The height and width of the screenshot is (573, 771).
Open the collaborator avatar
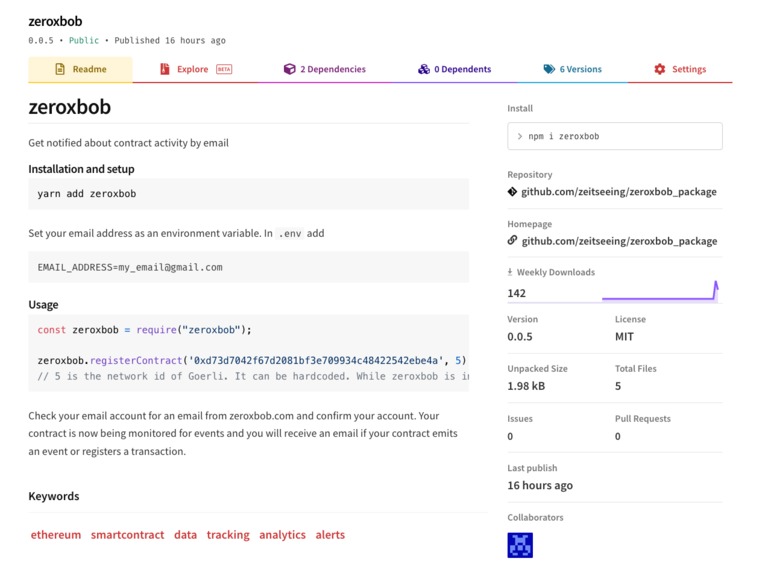(x=520, y=545)
